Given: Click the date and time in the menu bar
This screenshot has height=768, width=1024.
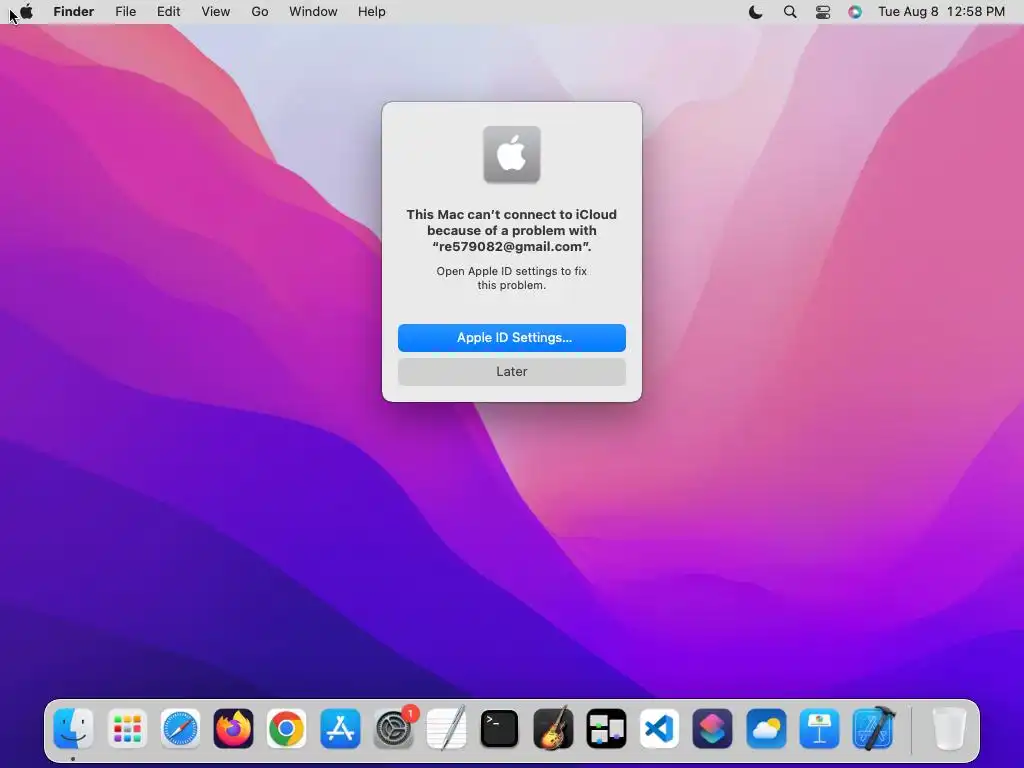Looking at the screenshot, I should click(941, 12).
